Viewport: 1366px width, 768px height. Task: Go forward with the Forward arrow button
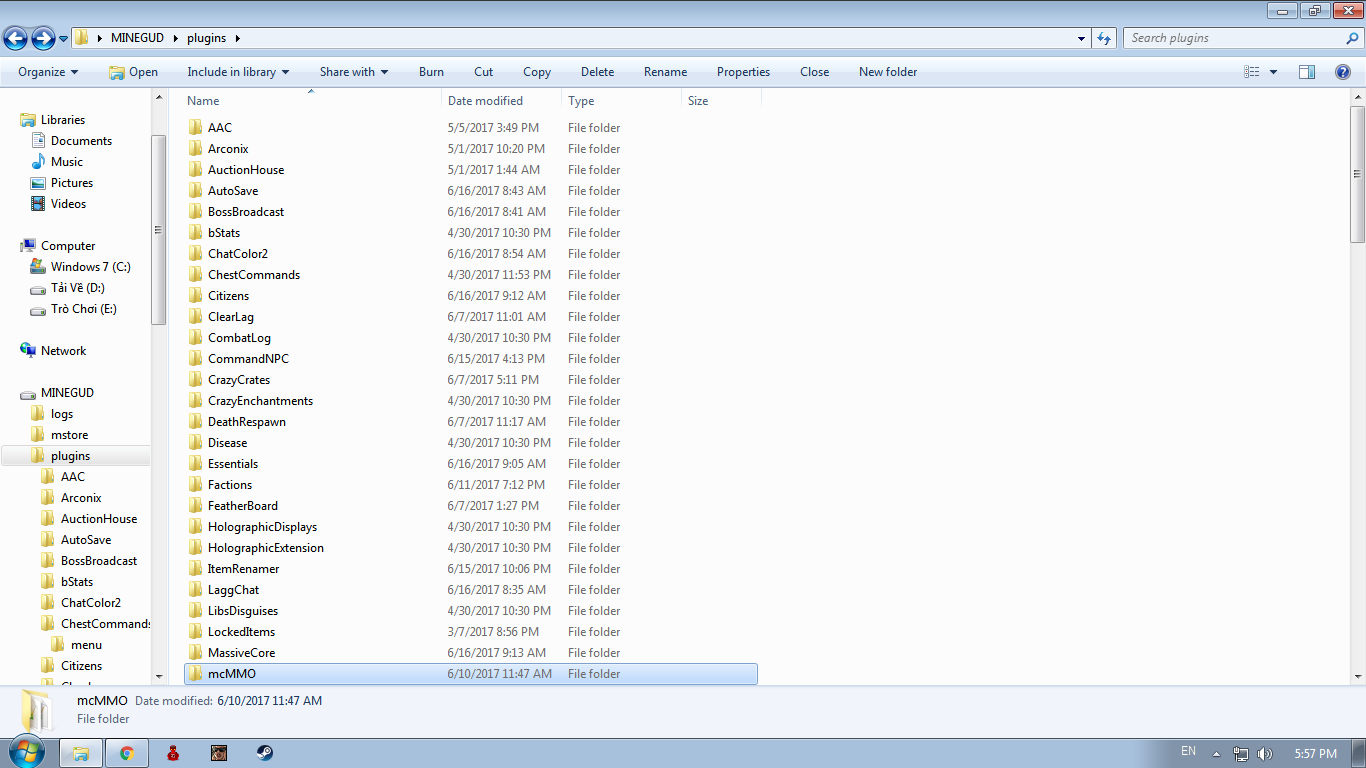click(x=43, y=39)
